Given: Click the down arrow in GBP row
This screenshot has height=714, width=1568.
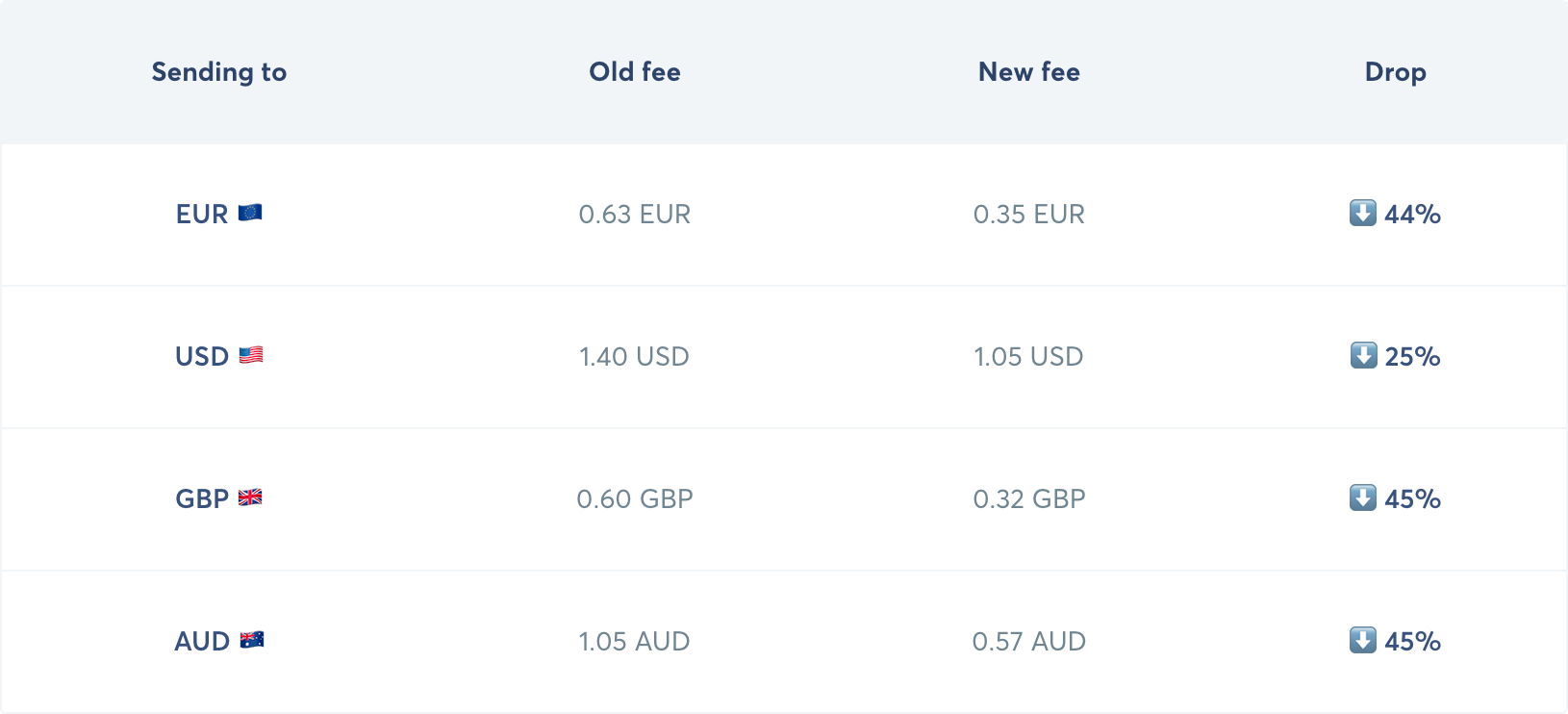Looking at the screenshot, I should (x=1362, y=497).
